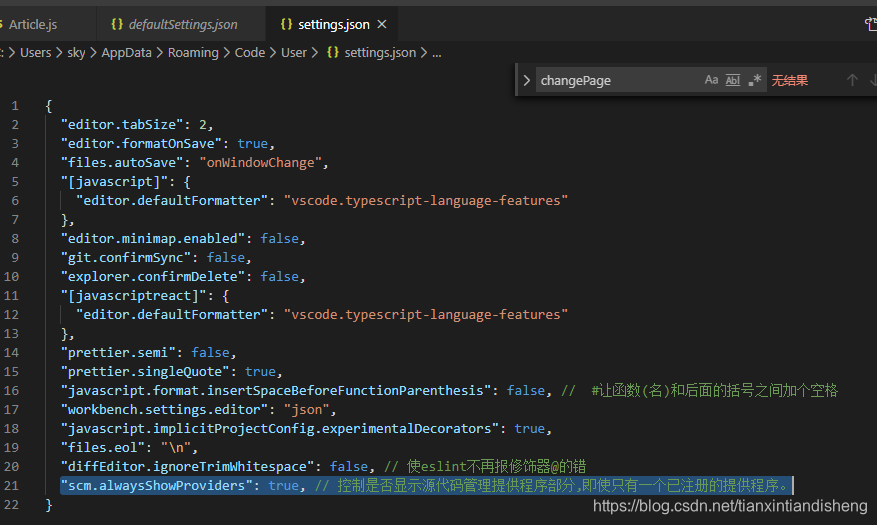Click the "prettier.semi" key

pos(118,353)
